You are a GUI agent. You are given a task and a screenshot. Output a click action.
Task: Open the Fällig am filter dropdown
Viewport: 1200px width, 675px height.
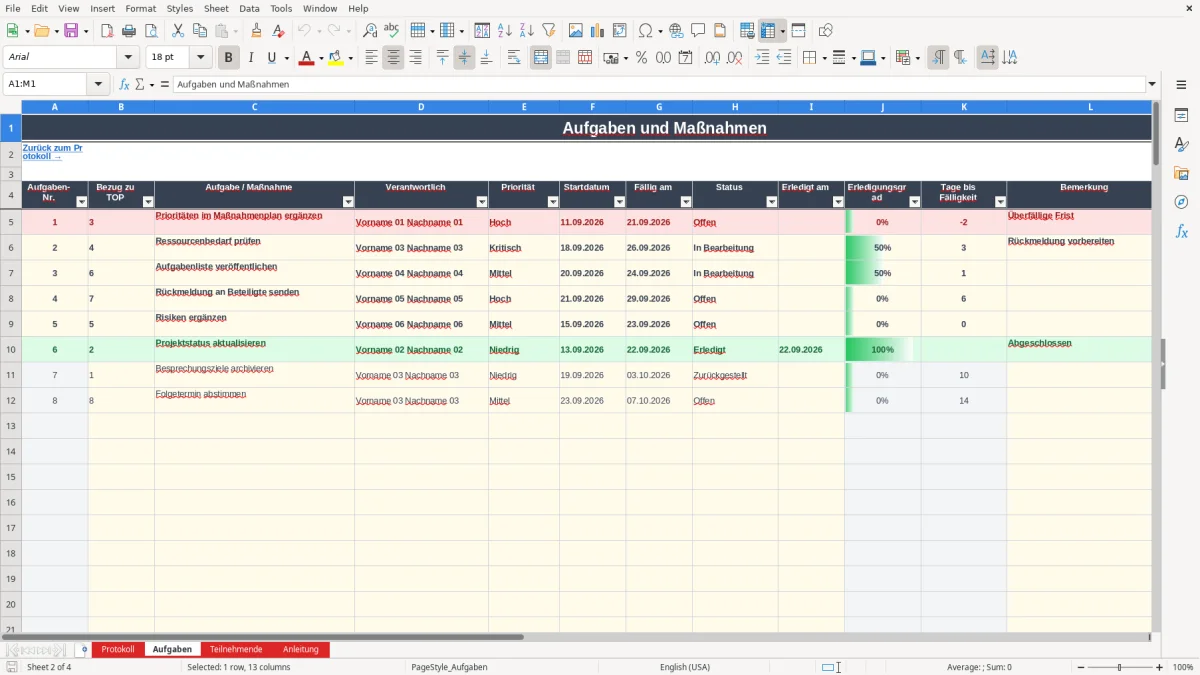click(685, 201)
